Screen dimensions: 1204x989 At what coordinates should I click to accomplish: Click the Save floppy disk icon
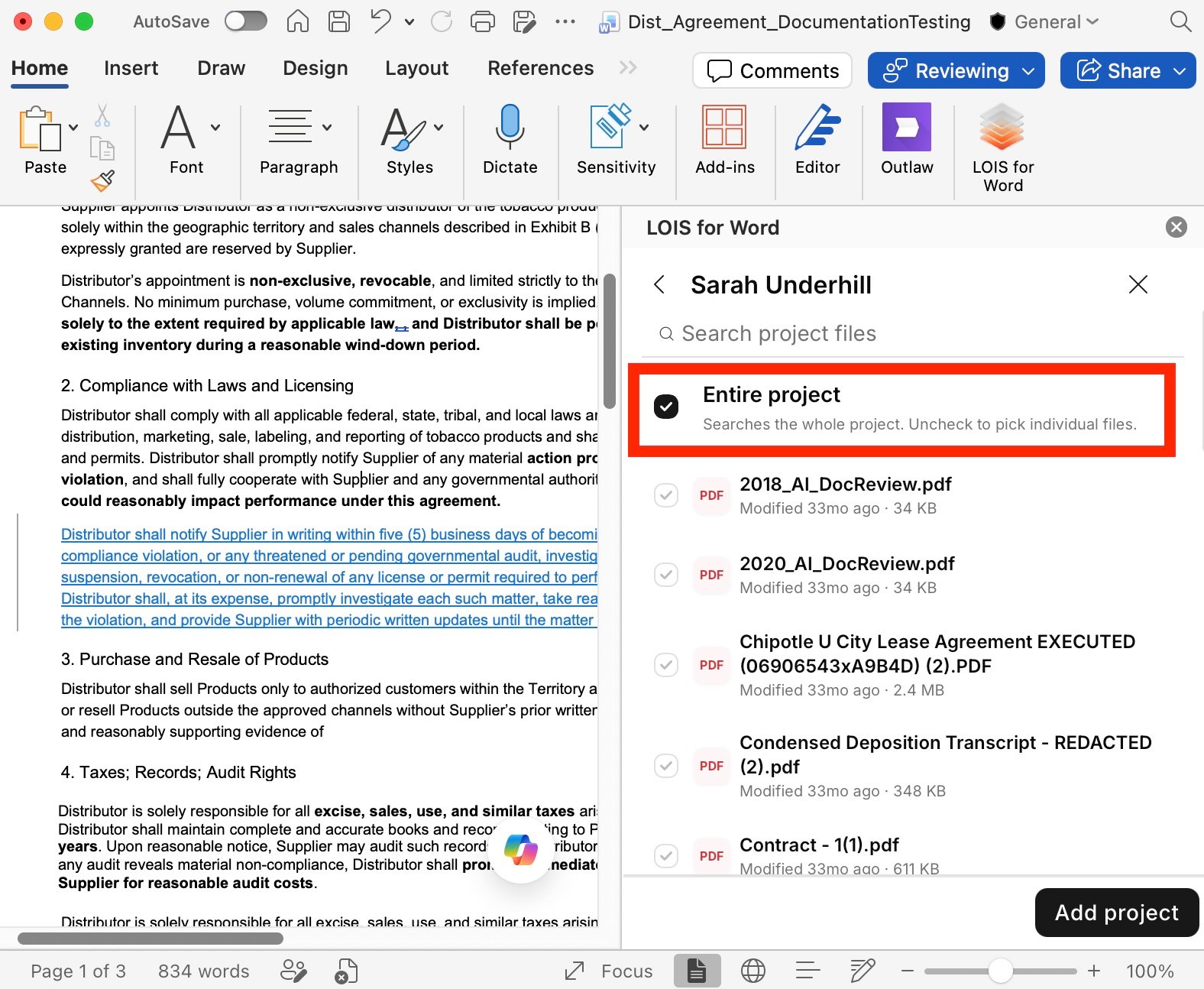pyautogui.click(x=339, y=21)
